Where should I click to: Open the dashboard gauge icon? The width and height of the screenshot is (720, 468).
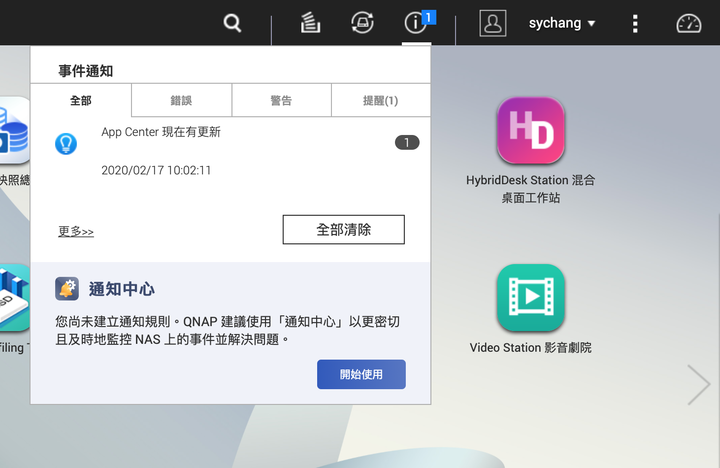688,23
